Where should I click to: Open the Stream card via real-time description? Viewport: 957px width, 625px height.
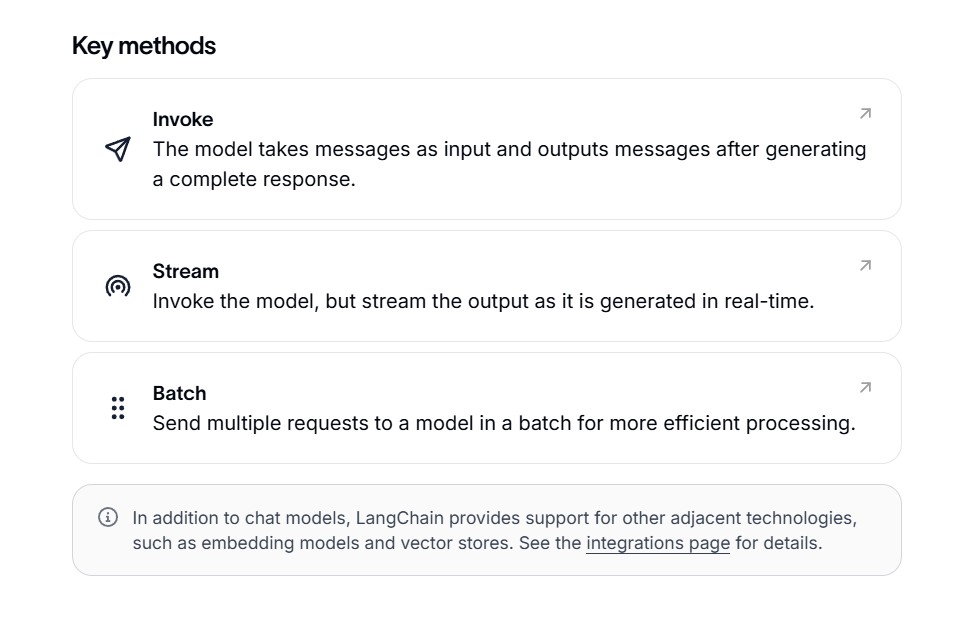click(483, 301)
